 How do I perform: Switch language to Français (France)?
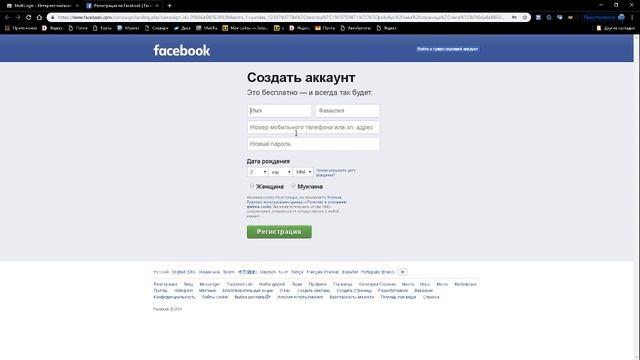point(322,272)
